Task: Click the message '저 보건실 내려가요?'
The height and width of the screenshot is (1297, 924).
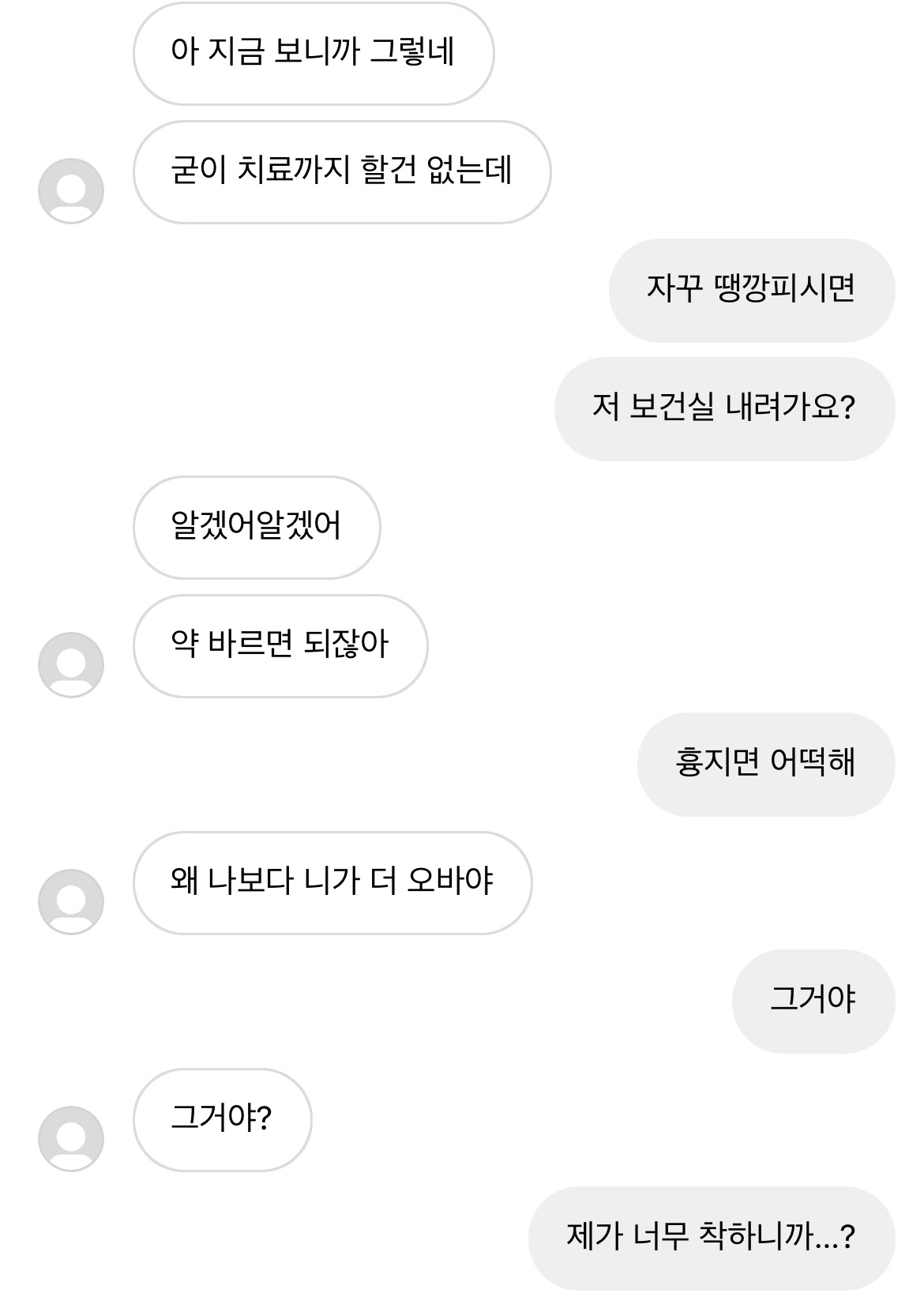Action: pyautogui.click(x=724, y=408)
